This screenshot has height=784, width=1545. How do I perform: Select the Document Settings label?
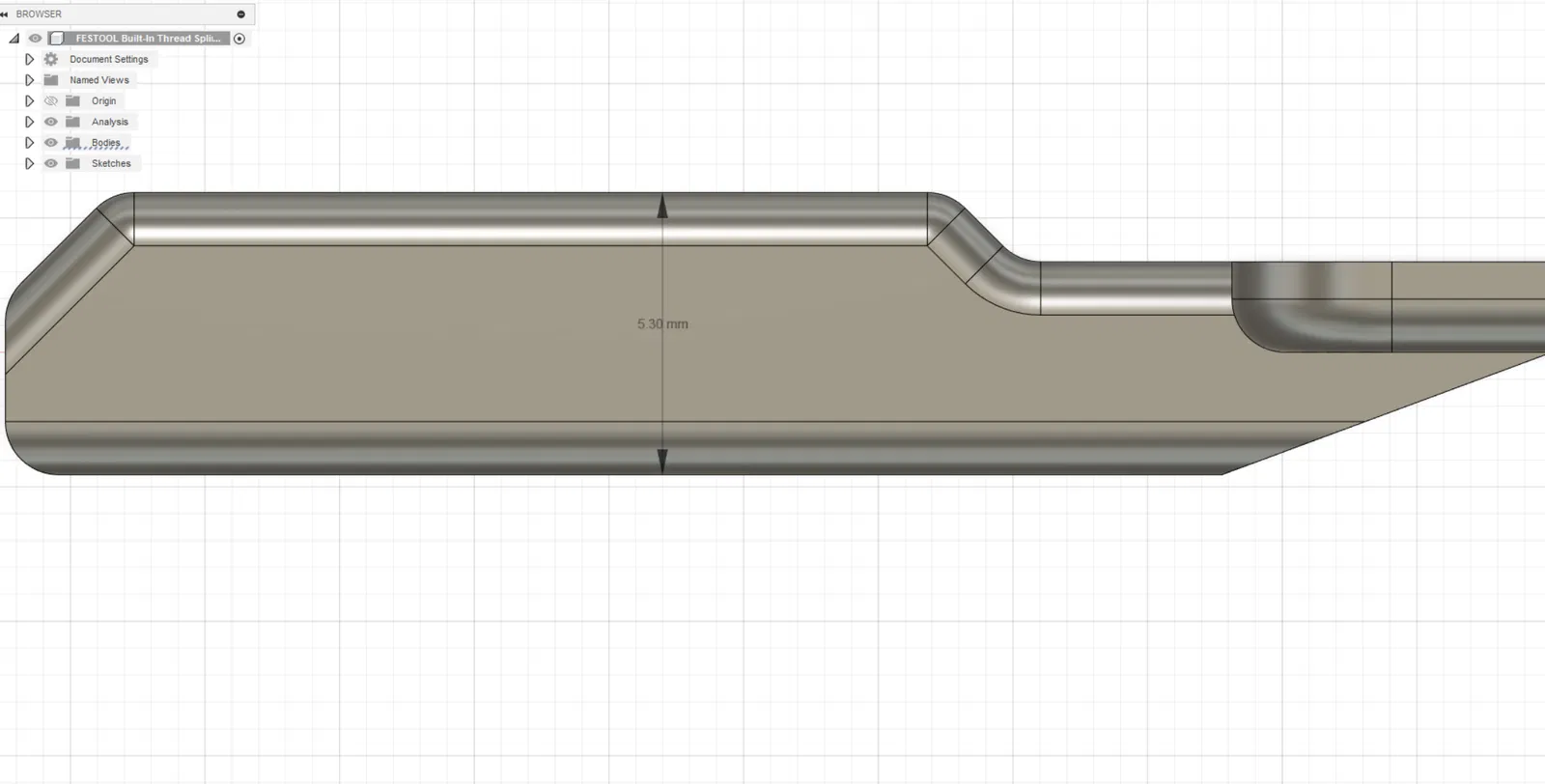(x=109, y=59)
